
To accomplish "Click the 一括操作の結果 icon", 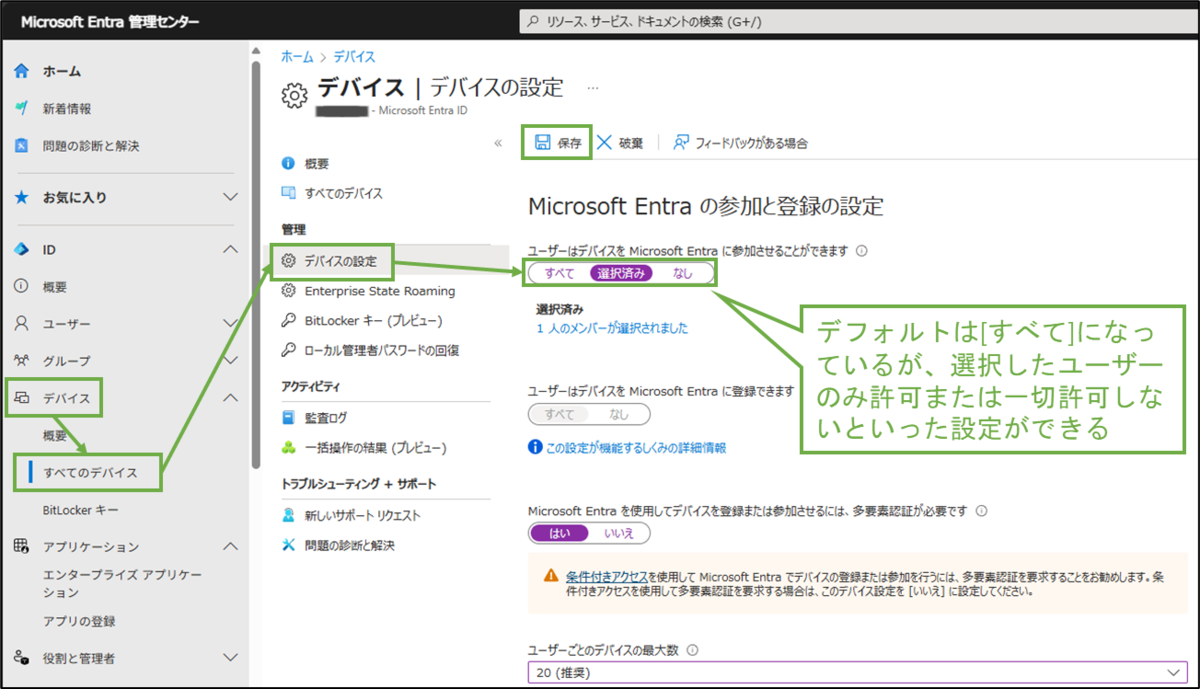I will click(x=289, y=448).
